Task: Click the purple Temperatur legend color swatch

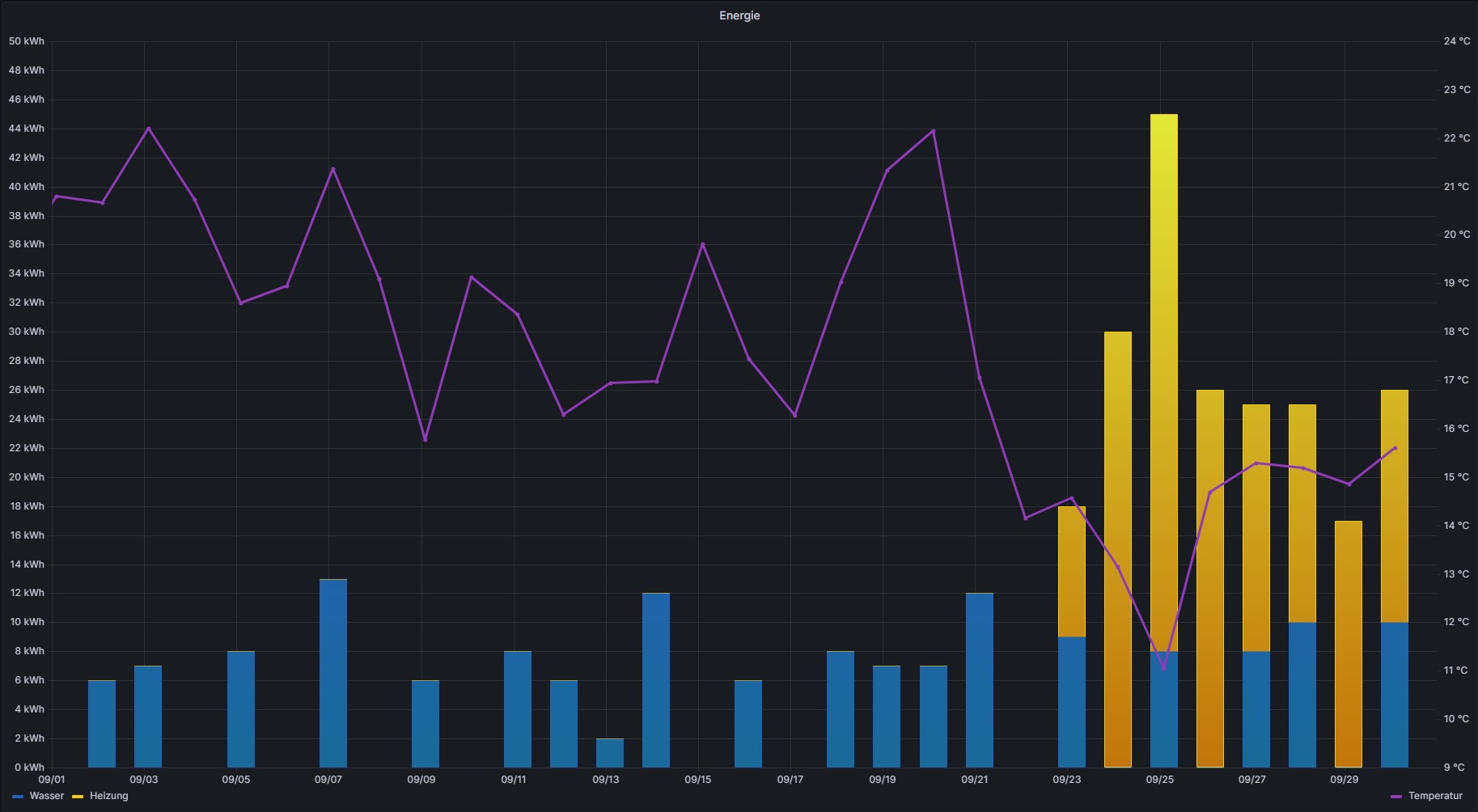Action: pos(1396,797)
